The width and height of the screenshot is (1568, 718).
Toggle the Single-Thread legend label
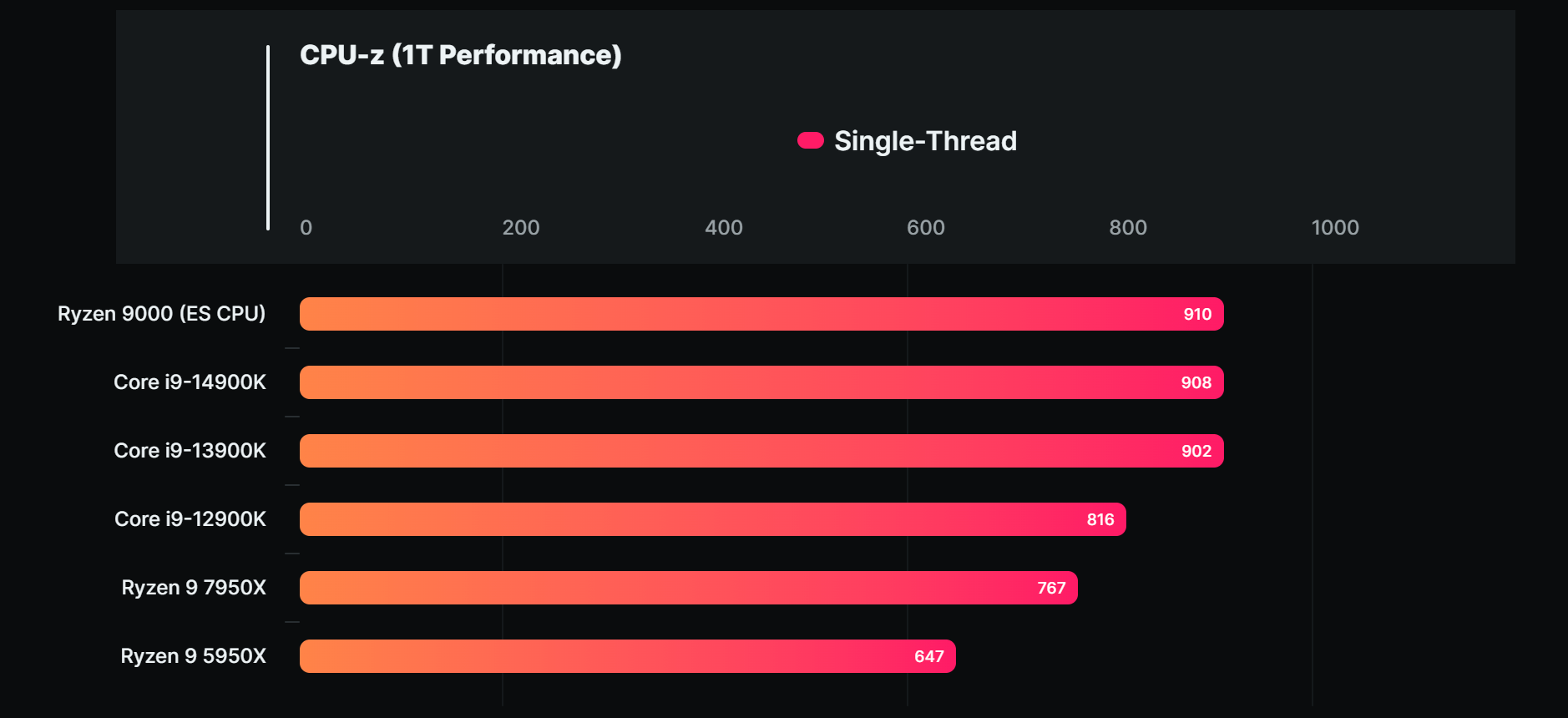pyautogui.click(x=925, y=141)
